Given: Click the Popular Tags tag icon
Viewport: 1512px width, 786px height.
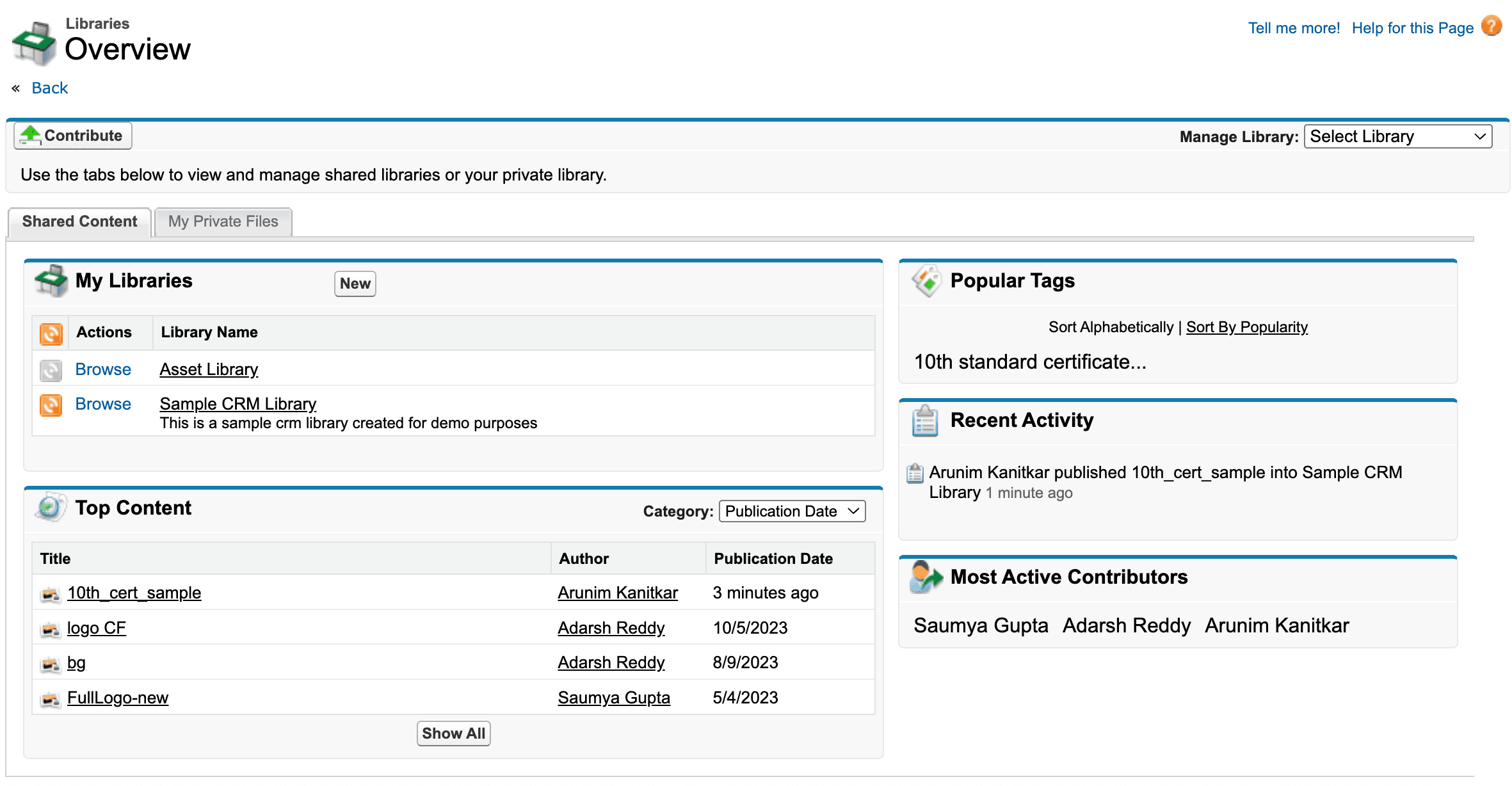Looking at the screenshot, I should [926, 280].
